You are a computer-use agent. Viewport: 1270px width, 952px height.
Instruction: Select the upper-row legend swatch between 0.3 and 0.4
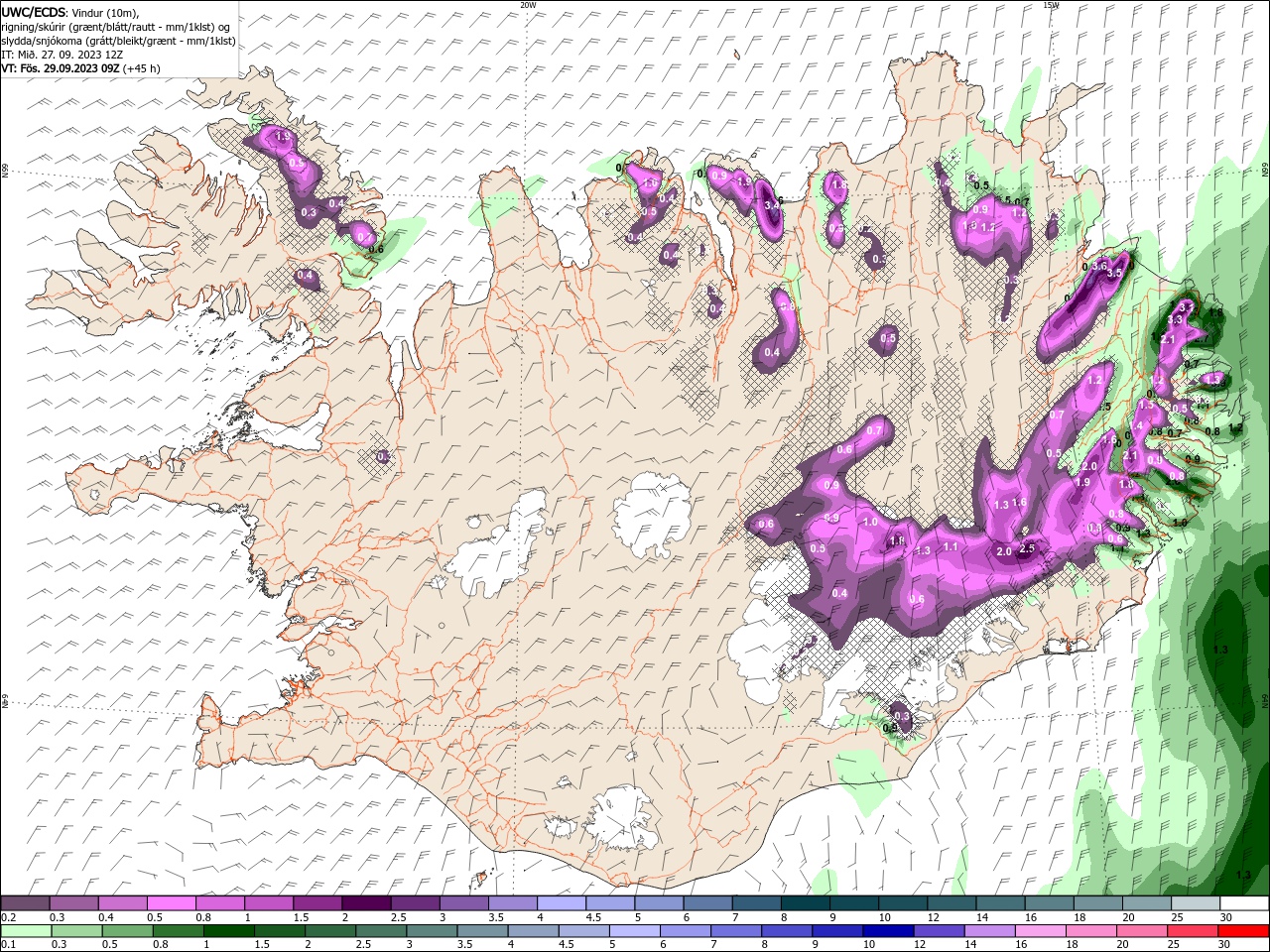[x=74, y=903]
